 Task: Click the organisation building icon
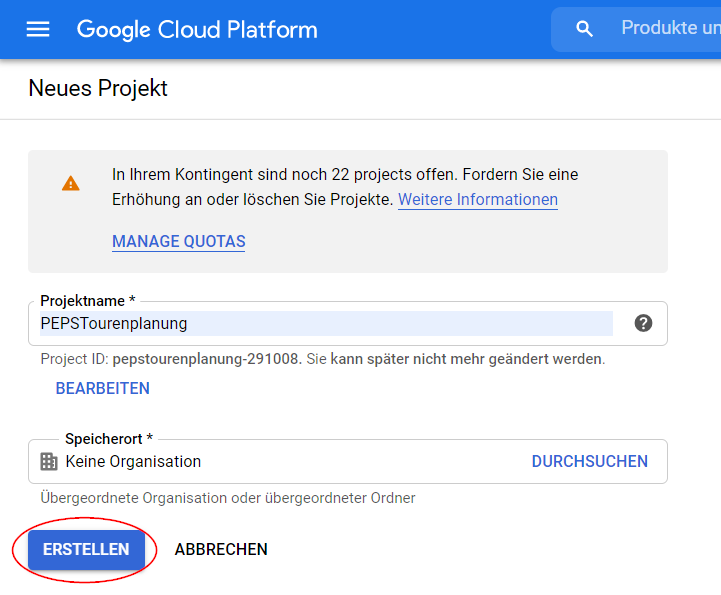[48, 461]
